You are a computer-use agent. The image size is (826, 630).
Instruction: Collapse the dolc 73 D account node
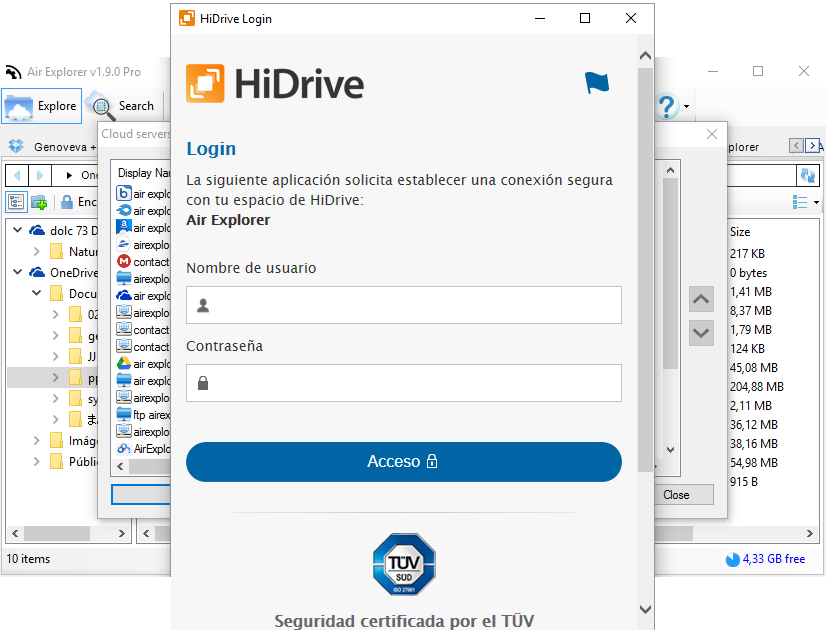pyautogui.click(x=17, y=230)
